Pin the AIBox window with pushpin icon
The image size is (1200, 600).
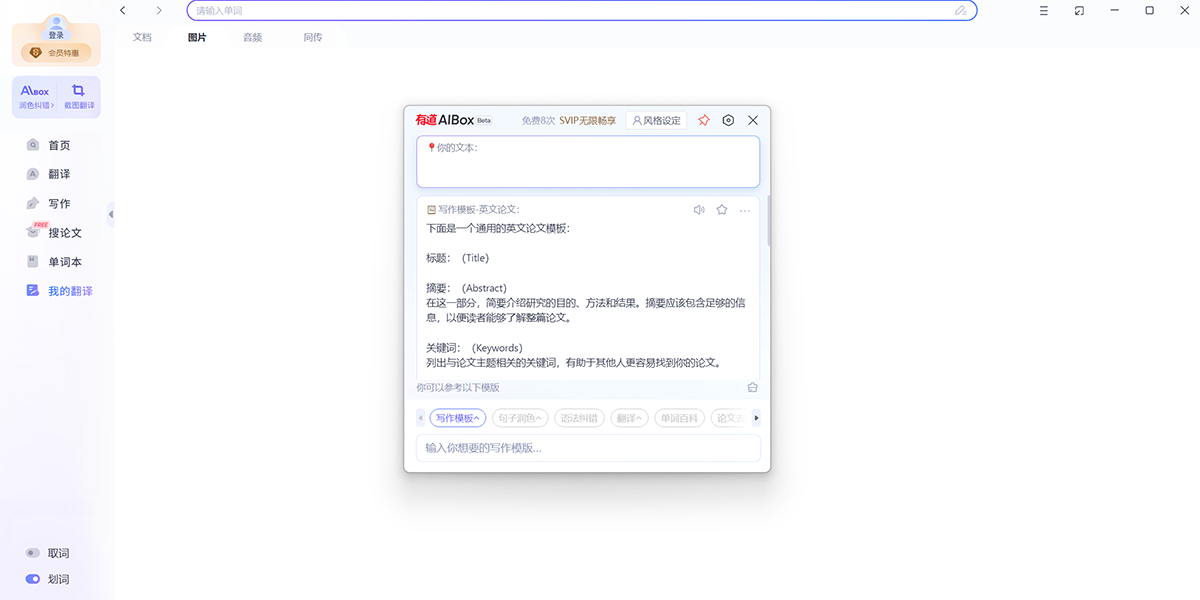pos(704,120)
